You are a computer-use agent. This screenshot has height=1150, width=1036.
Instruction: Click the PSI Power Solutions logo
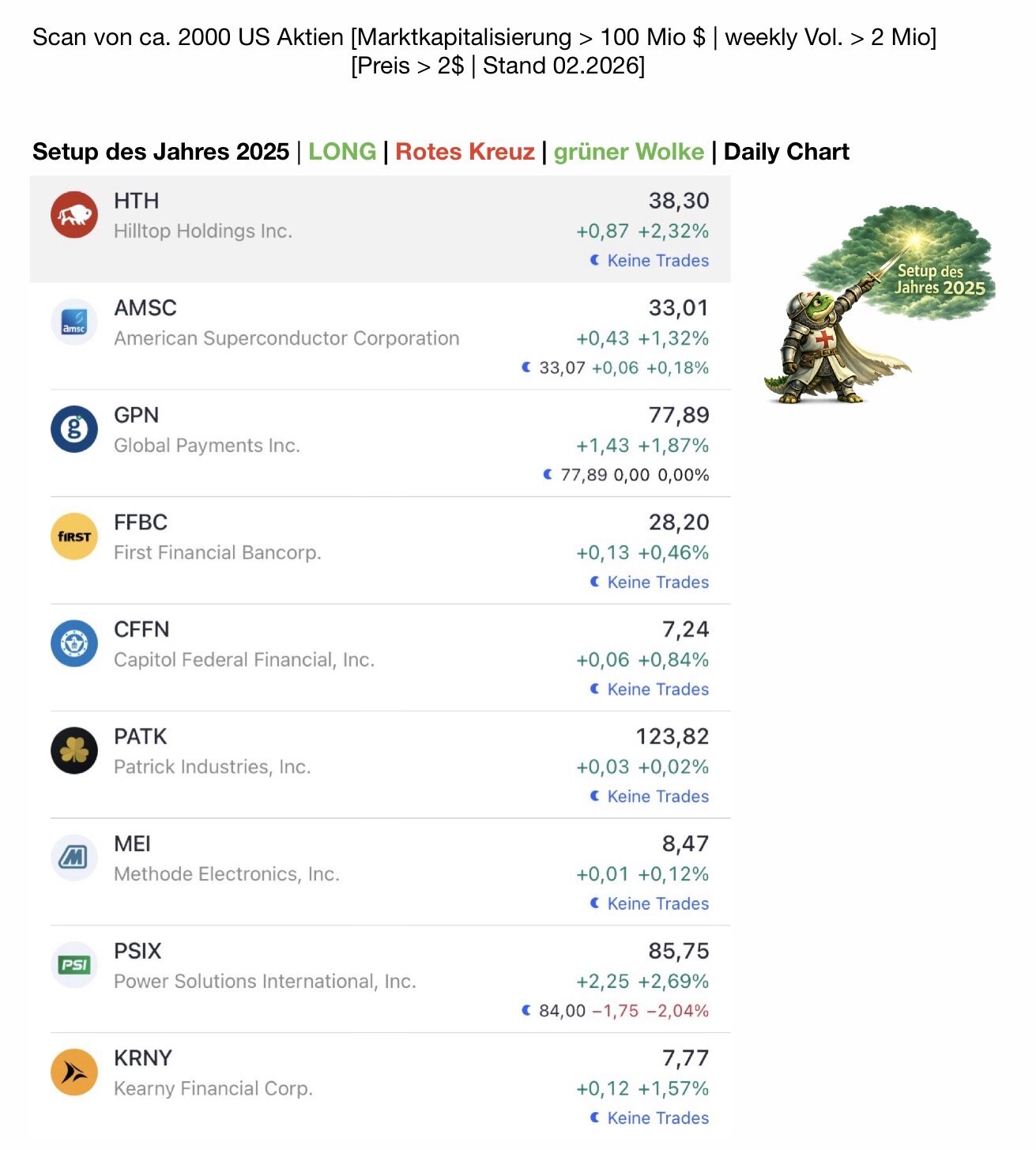click(74, 965)
